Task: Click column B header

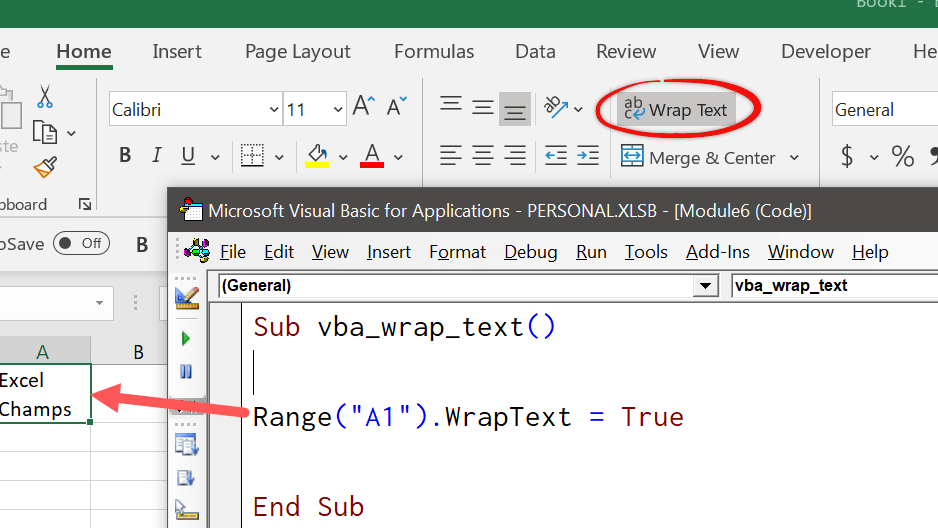Action: tap(138, 352)
